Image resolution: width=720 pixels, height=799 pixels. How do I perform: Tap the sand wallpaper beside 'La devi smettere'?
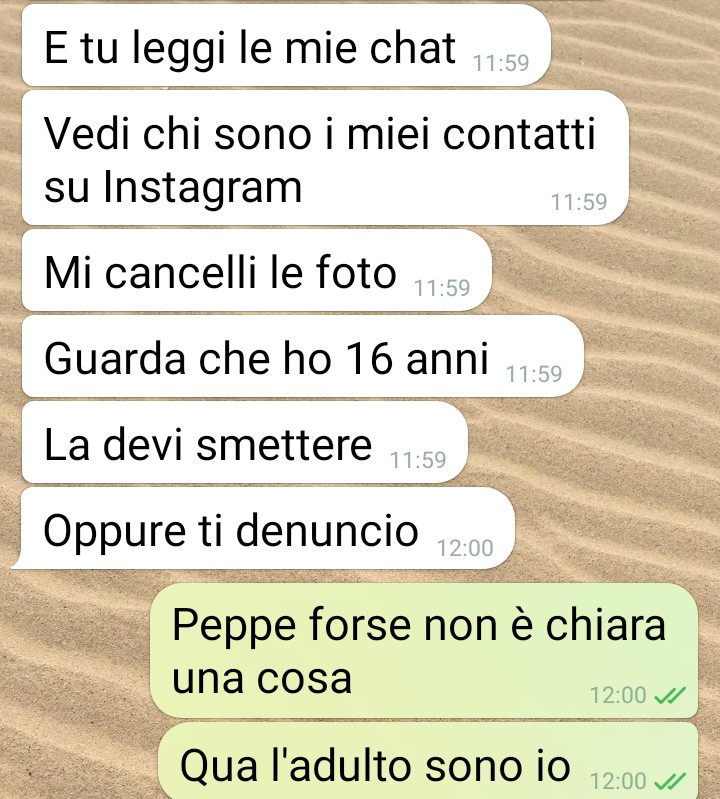(x=591, y=442)
